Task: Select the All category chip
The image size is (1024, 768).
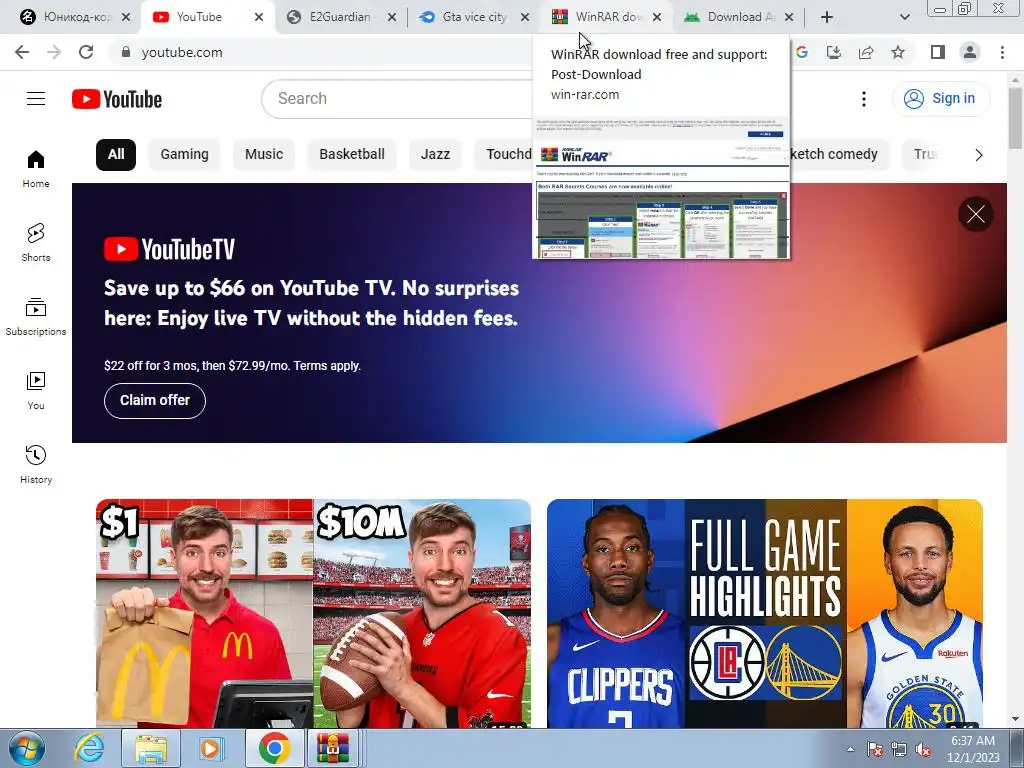Action: click(x=116, y=155)
